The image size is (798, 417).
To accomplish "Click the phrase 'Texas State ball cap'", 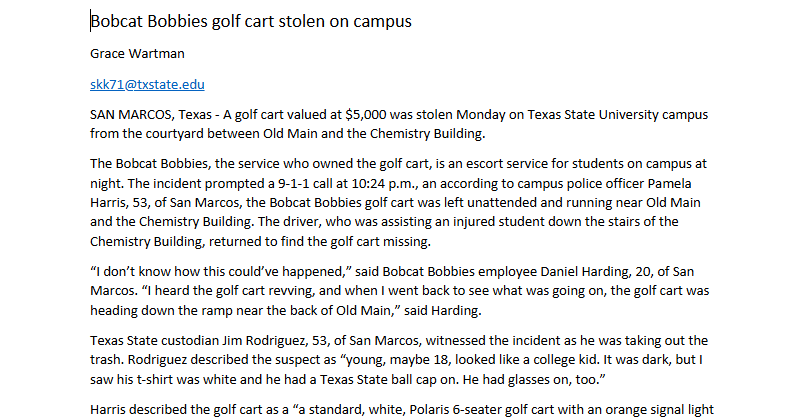I will click(x=378, y=380).
